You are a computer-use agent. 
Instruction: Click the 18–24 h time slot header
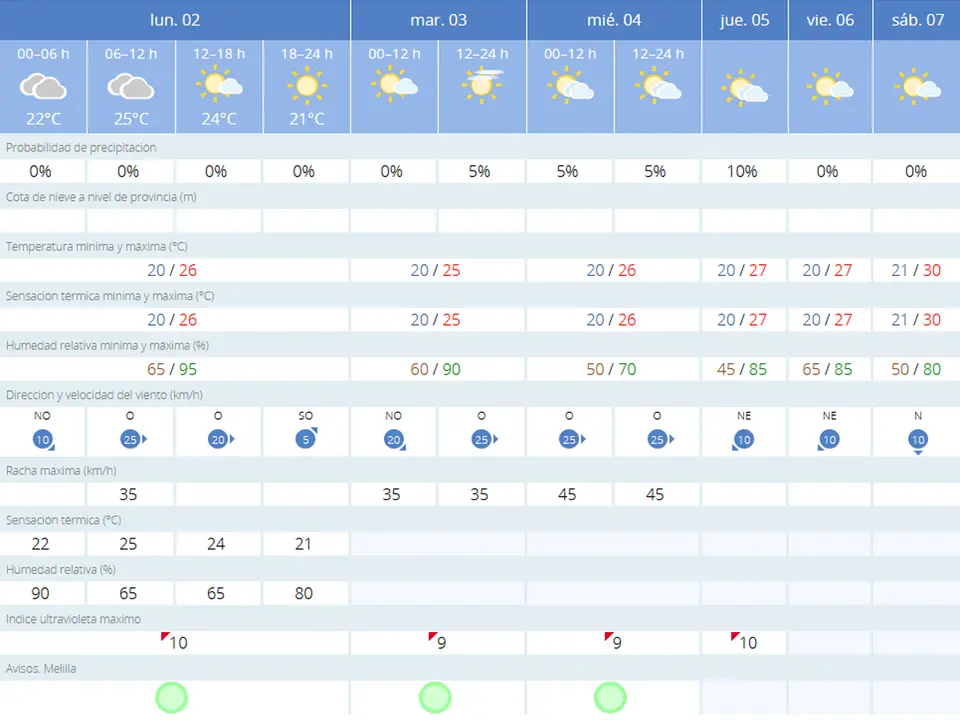tap(307, 54)
